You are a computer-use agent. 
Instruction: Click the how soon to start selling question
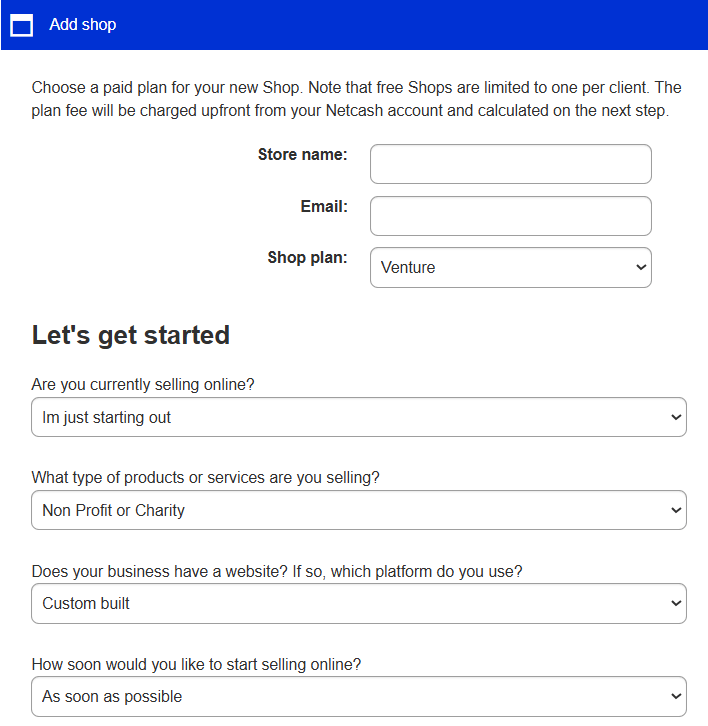coord(196,665)
